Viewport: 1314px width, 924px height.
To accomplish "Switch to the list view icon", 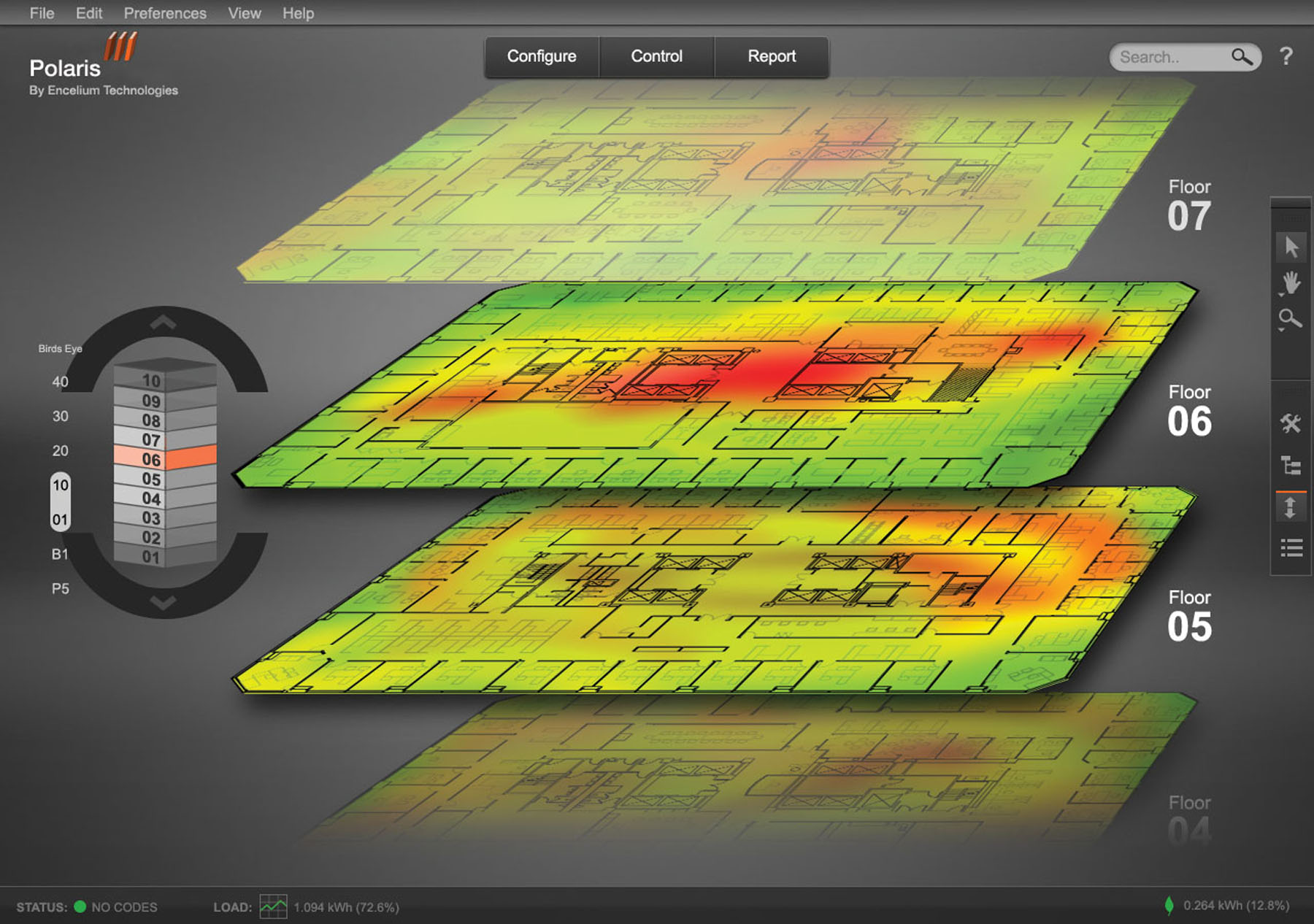I will click(1291, 548).
